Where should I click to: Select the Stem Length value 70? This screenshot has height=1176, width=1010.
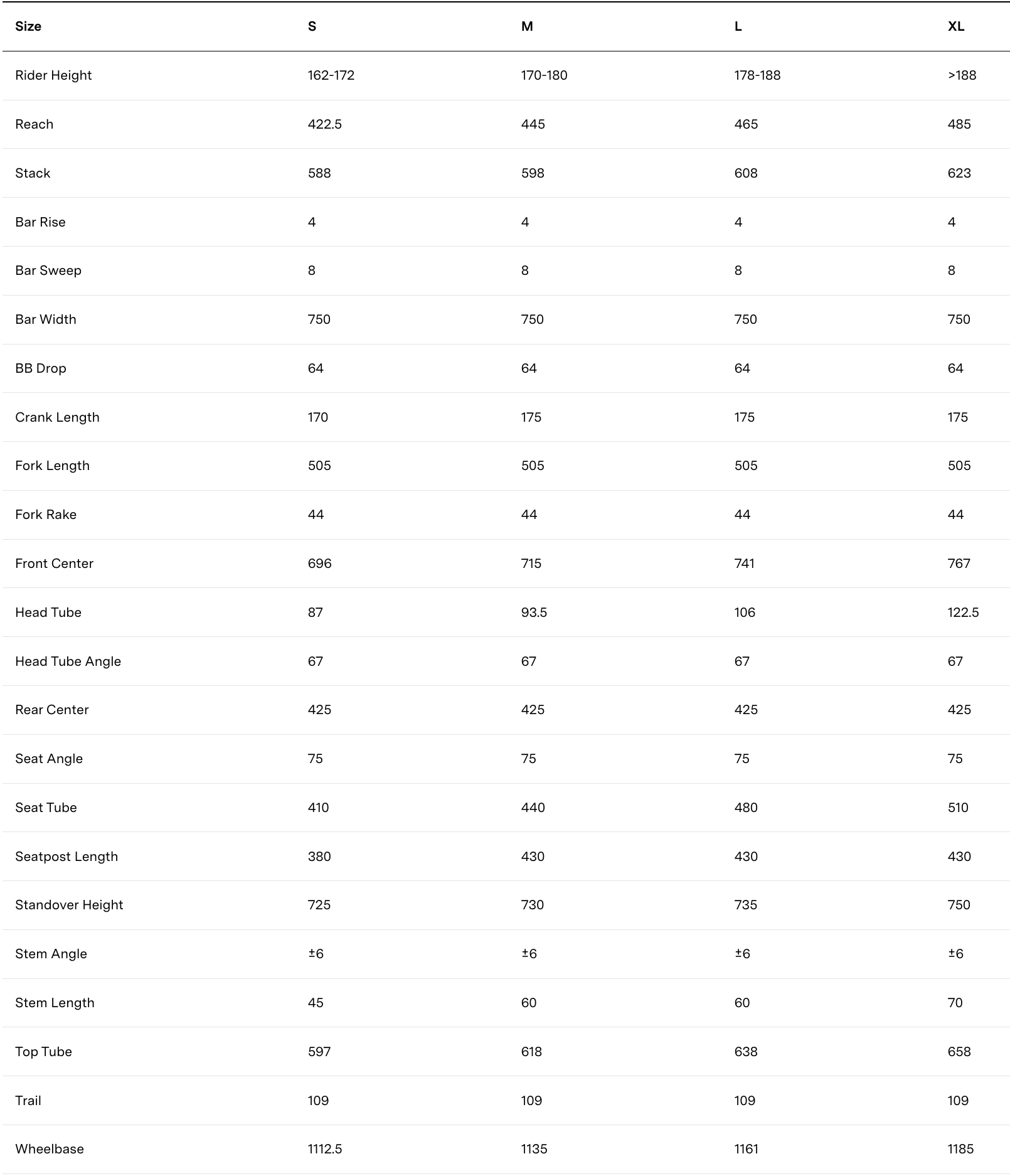coord(955,1003)
